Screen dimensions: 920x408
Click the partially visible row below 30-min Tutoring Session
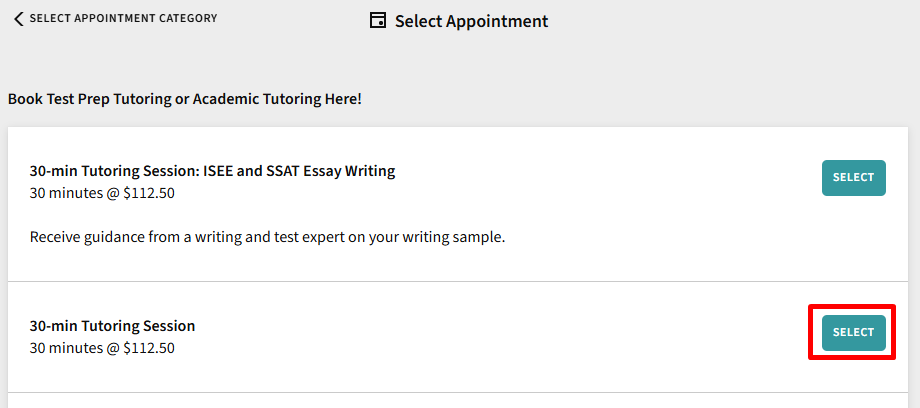(x=459, y=401)
